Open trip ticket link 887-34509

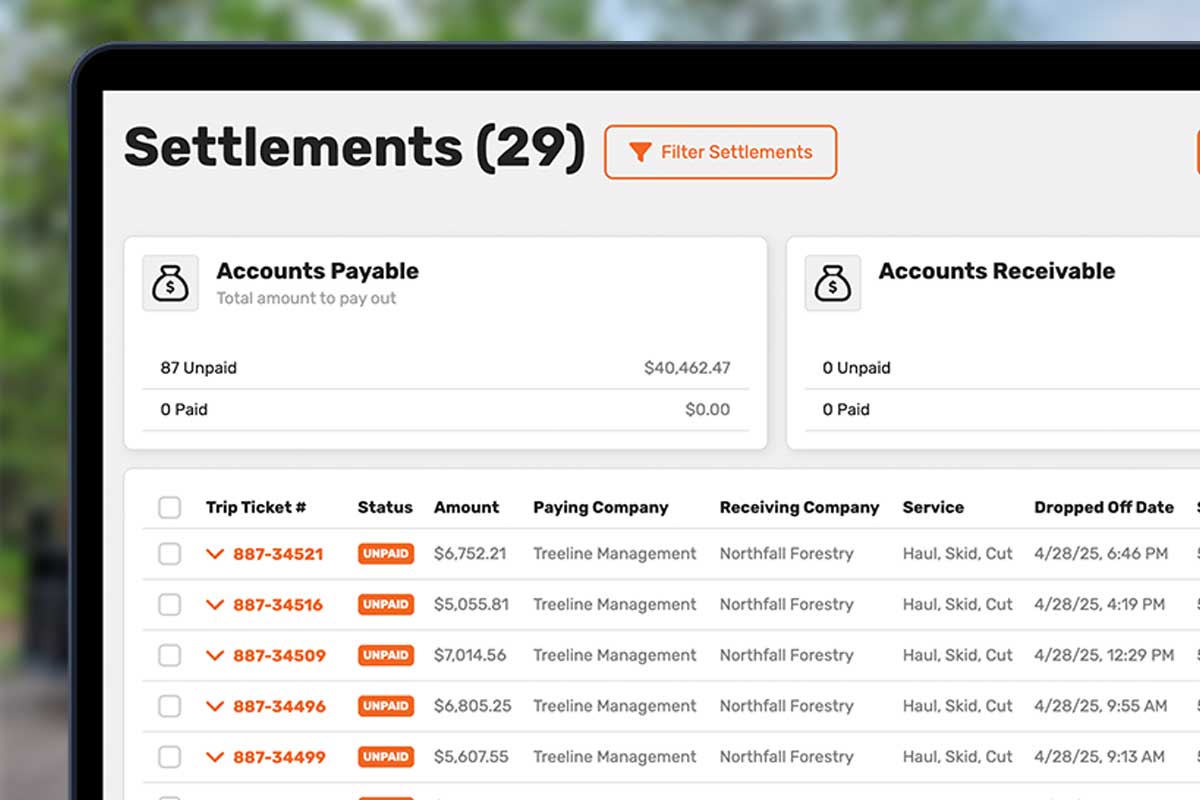click(x=279, y=656)
